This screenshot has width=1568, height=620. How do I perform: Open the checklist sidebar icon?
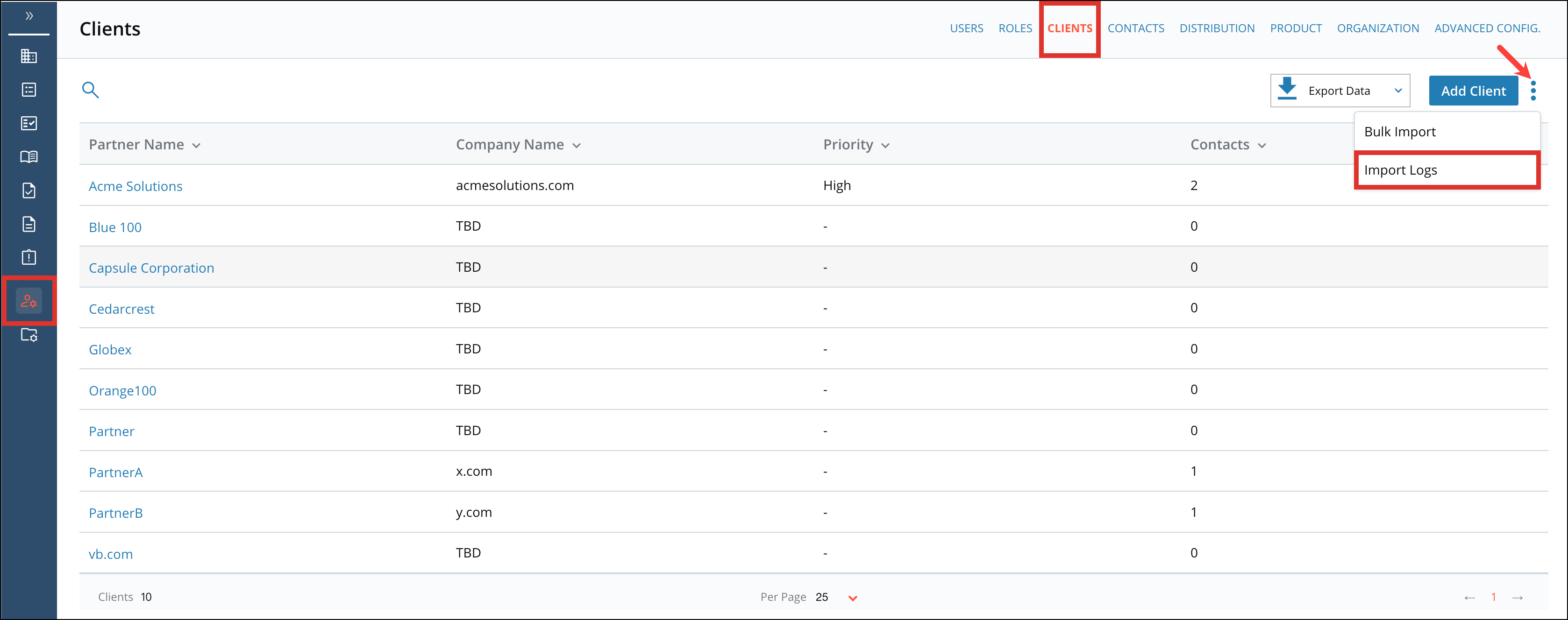pyautogui.click(x=29, y=124)
